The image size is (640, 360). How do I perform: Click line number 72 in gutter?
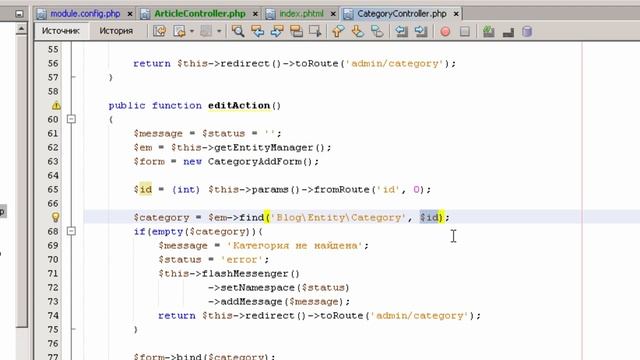click(x=53, y=287)
